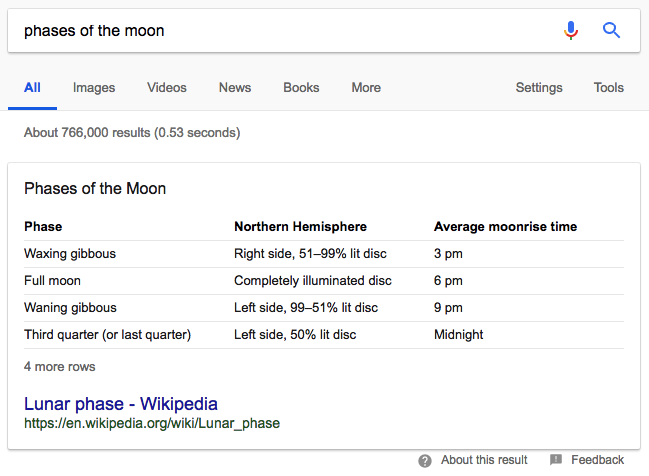Click the Average moonrise time column header
The width and height of the screenshot is (649, 476).
coord(505,227)
